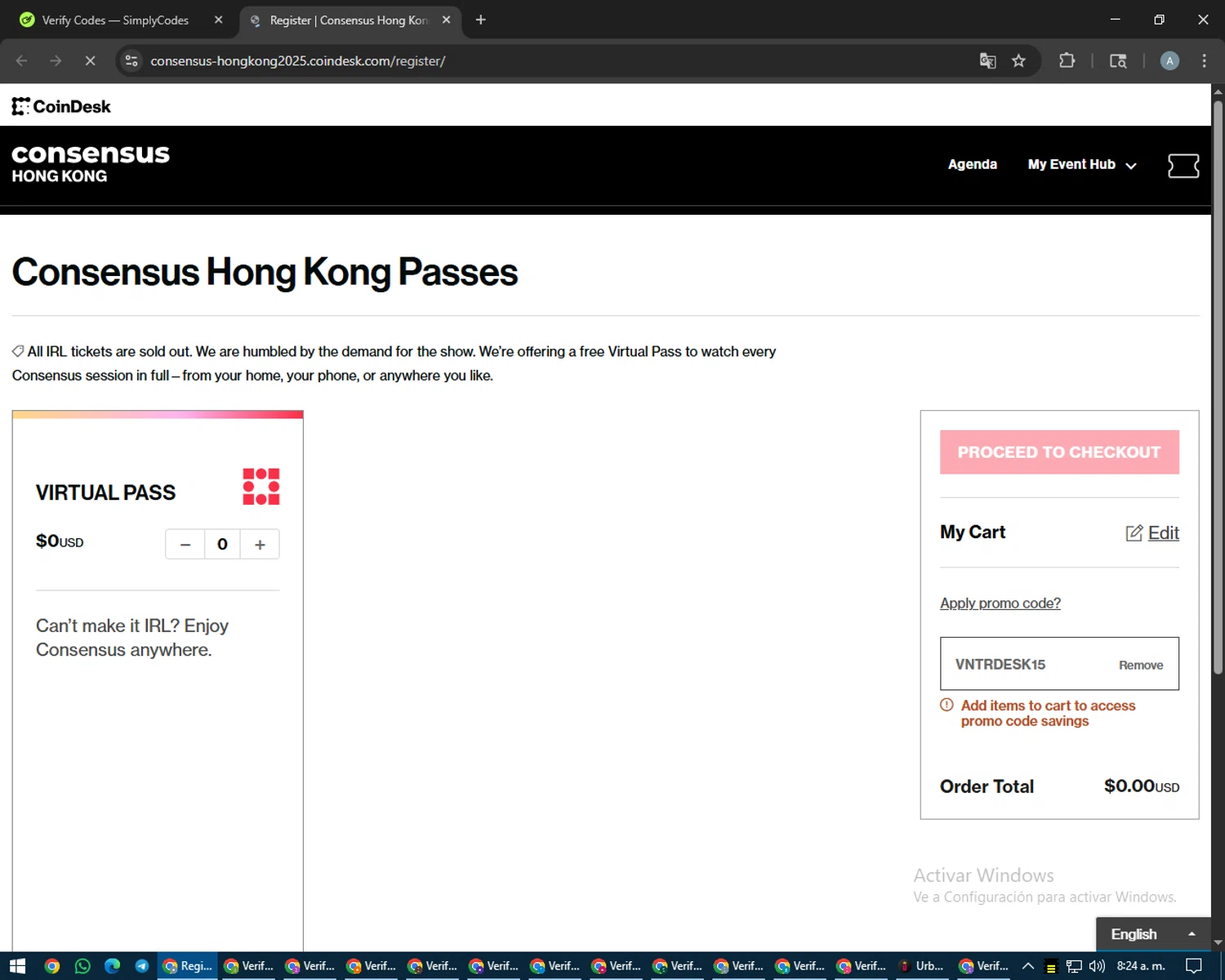Bookmark this page with the star

click(x=1018, y=60)
